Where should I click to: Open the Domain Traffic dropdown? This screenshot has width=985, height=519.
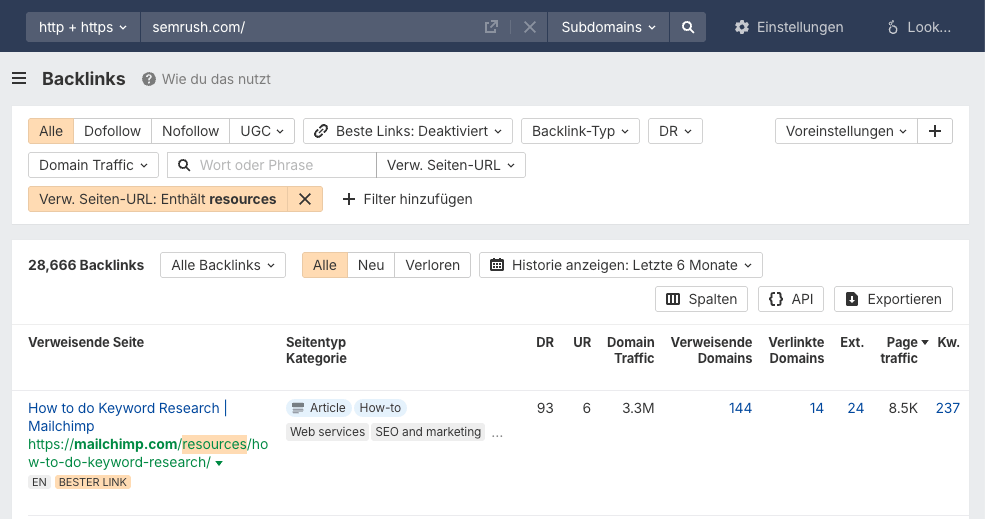[x=94, y=165]
